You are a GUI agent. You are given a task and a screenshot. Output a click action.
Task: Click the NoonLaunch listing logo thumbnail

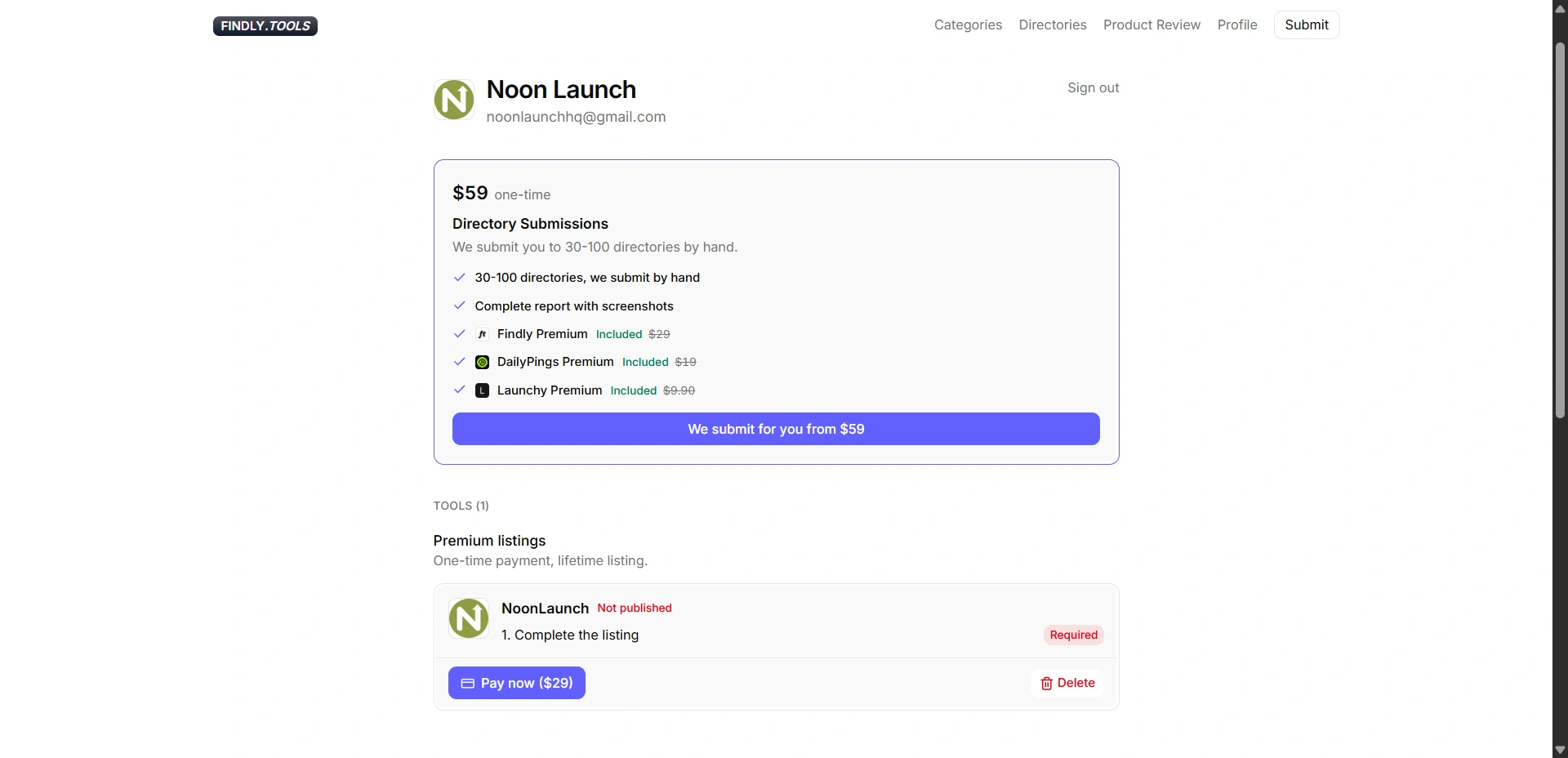point(469,618)
